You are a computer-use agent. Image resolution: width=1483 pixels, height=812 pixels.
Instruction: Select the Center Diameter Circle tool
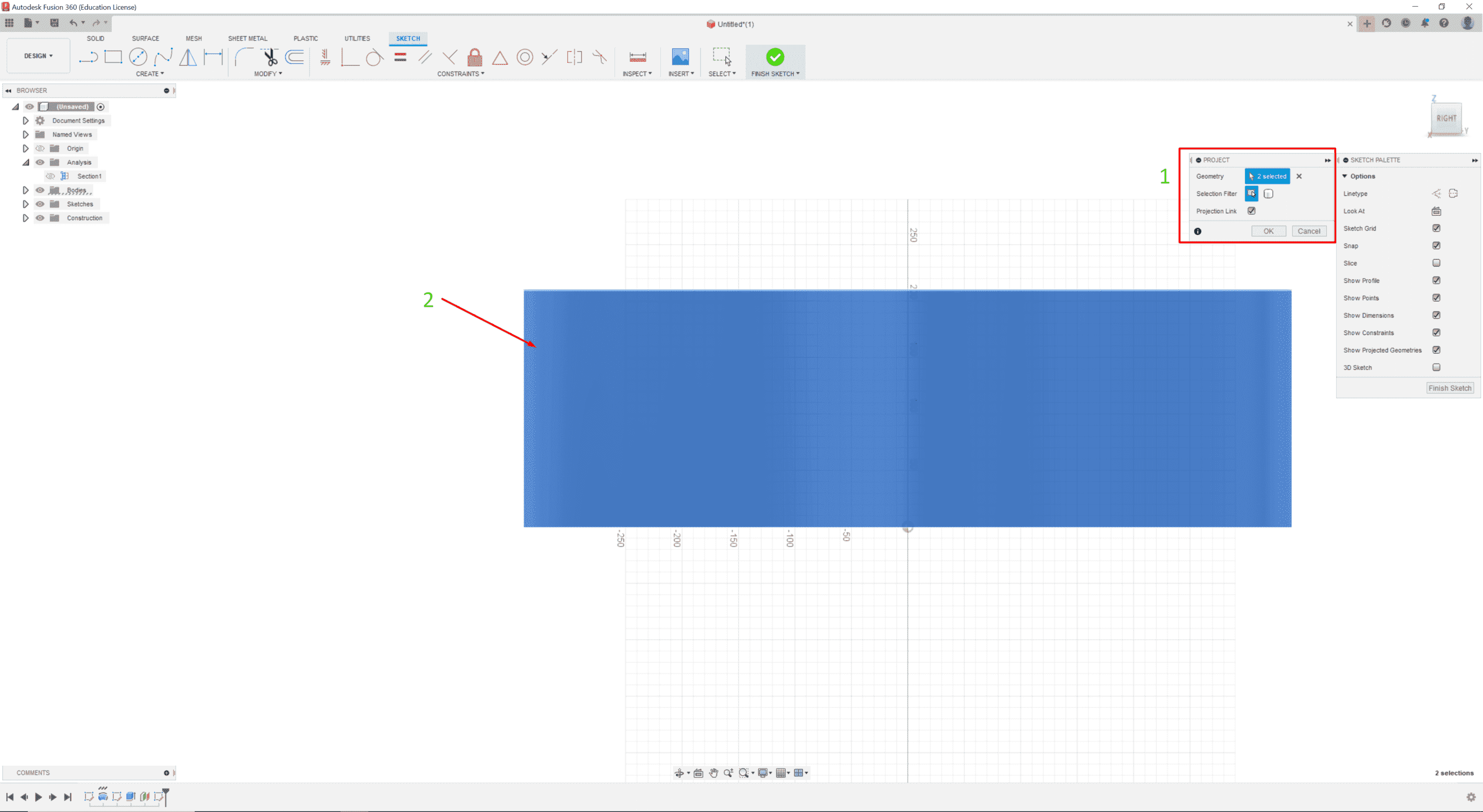pos(138,57)
